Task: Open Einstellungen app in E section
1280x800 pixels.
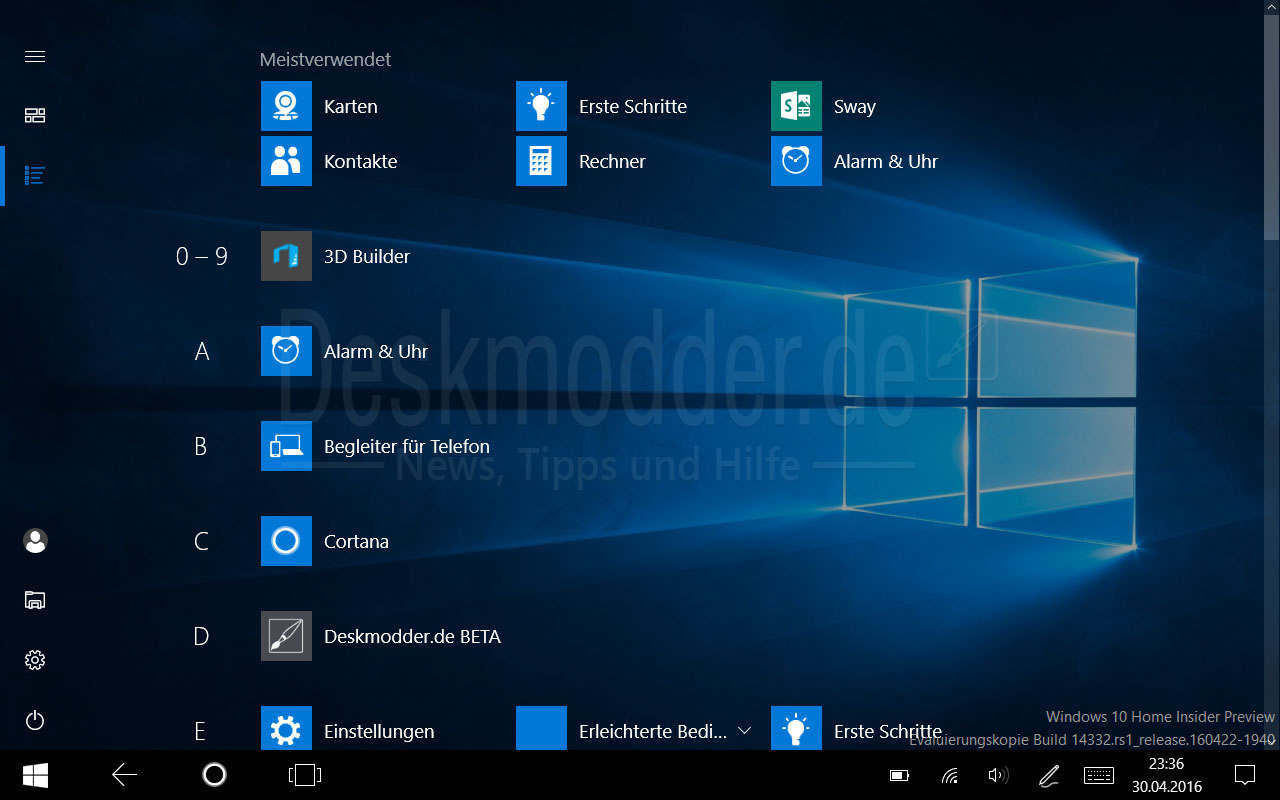Action: pyautogui.click(x=286, y=730)
